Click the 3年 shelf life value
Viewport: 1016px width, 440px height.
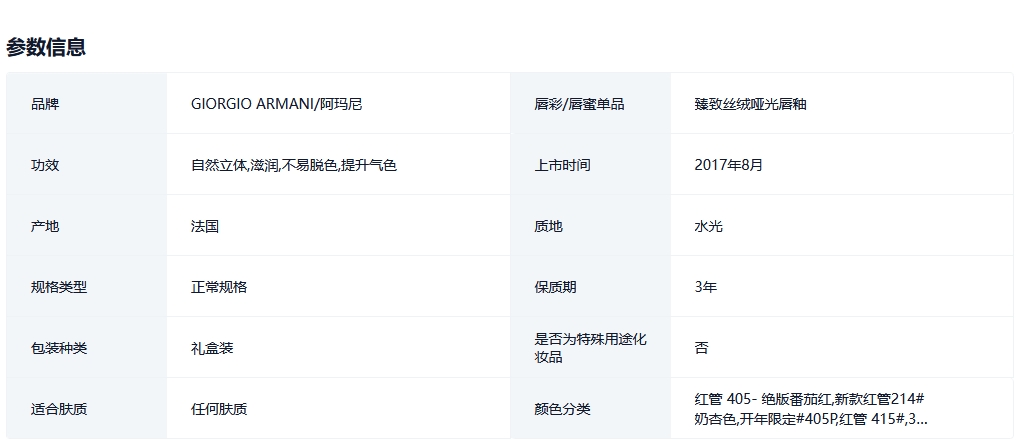(705, 287)
